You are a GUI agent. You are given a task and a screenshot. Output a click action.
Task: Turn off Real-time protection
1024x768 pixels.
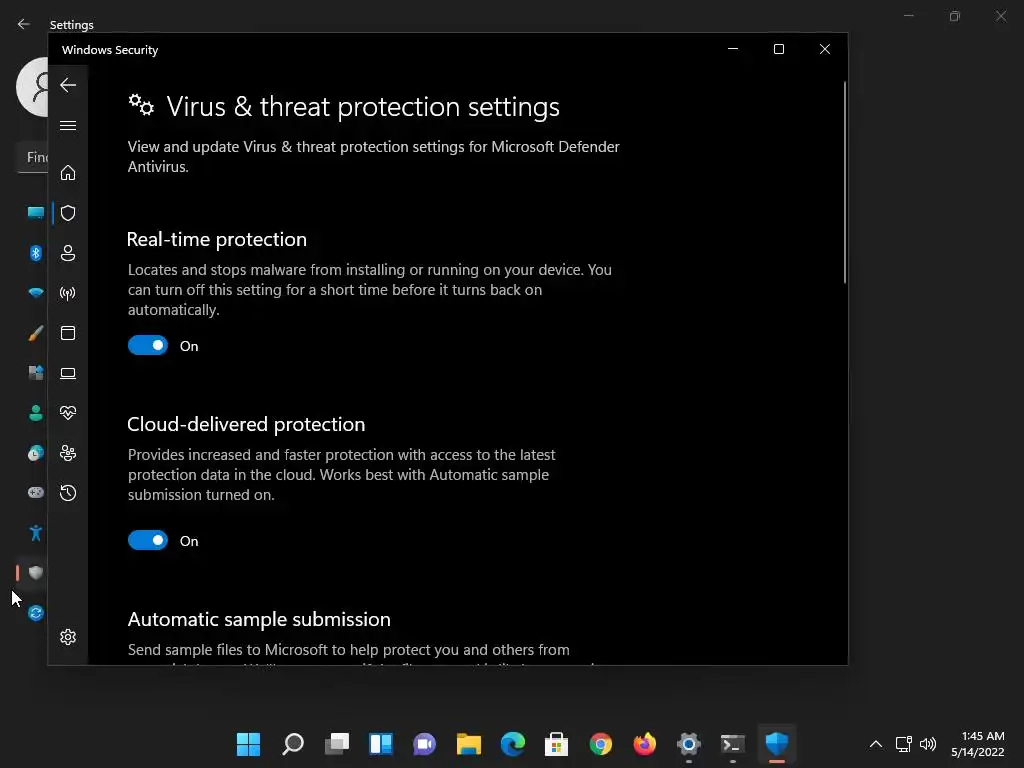click(x=148, y=345)
